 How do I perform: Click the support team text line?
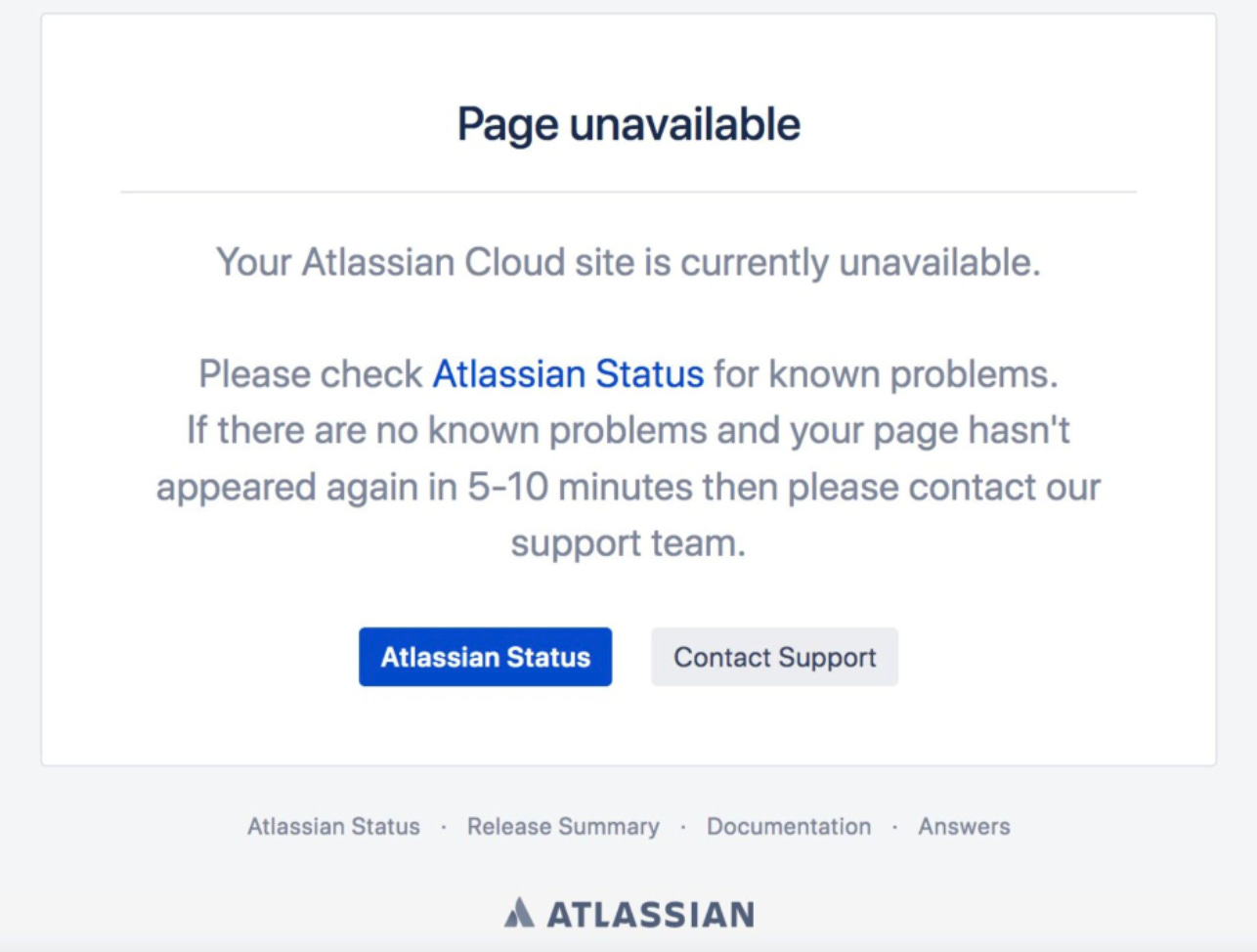click(x=628, y=543)
